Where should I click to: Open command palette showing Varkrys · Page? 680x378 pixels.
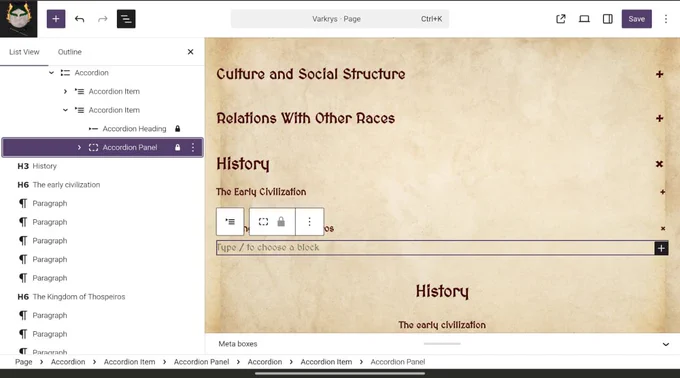coord(340,19)
